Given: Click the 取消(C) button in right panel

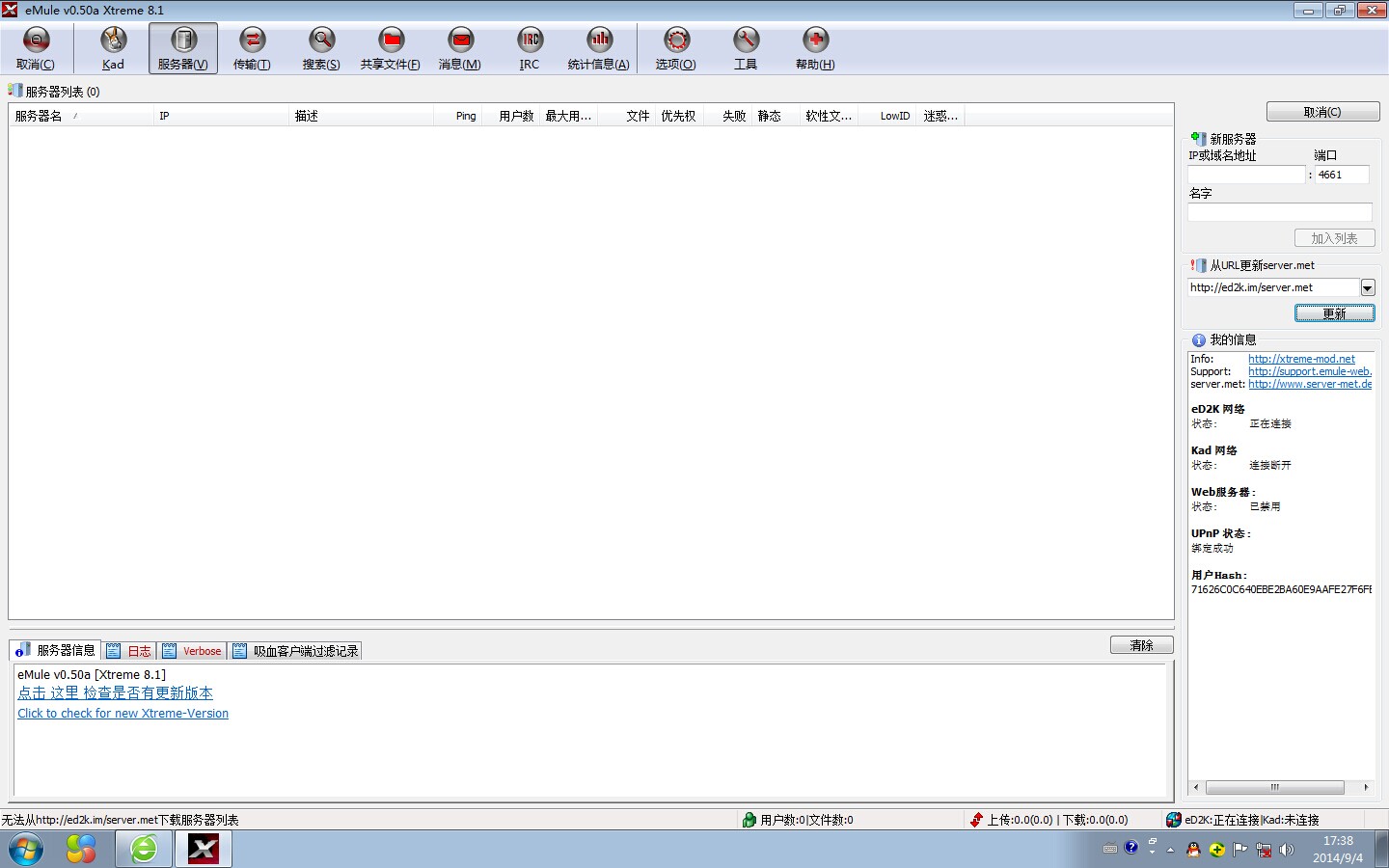Looking at the screenshot, I should (x=1322, y=112).
